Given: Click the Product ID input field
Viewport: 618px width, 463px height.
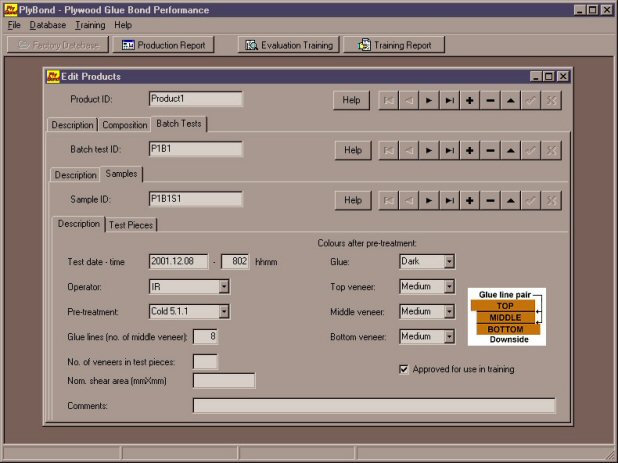Looking at the screenshot, I should pyautogui.click(x=195, y=99).
